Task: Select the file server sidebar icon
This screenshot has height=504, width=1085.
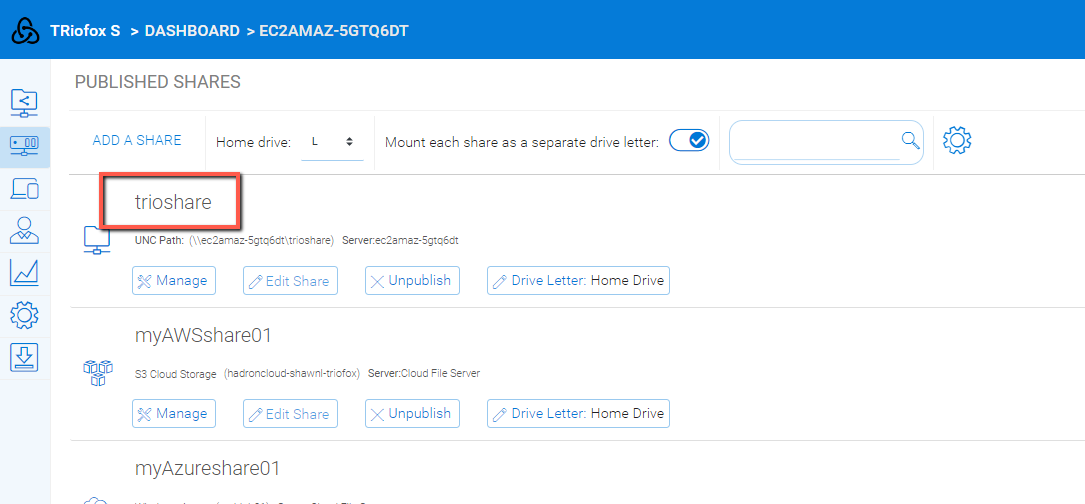Action: (25, 145)
